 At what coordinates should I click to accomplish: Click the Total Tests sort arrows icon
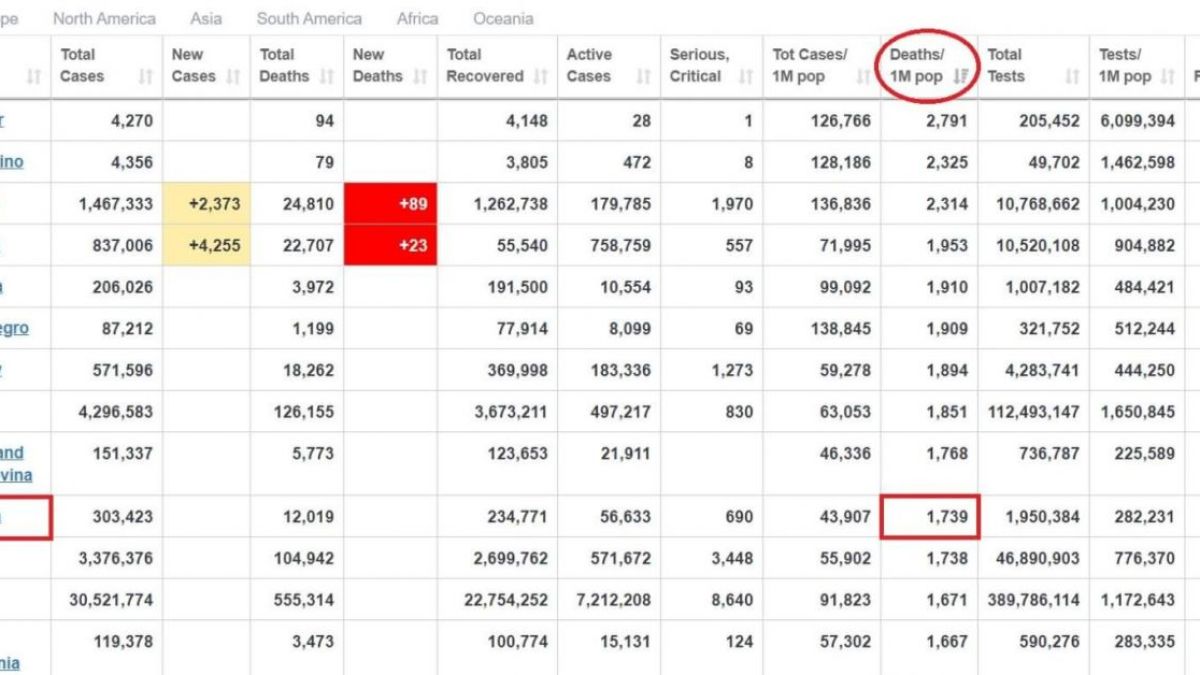tap(1072, 76)
